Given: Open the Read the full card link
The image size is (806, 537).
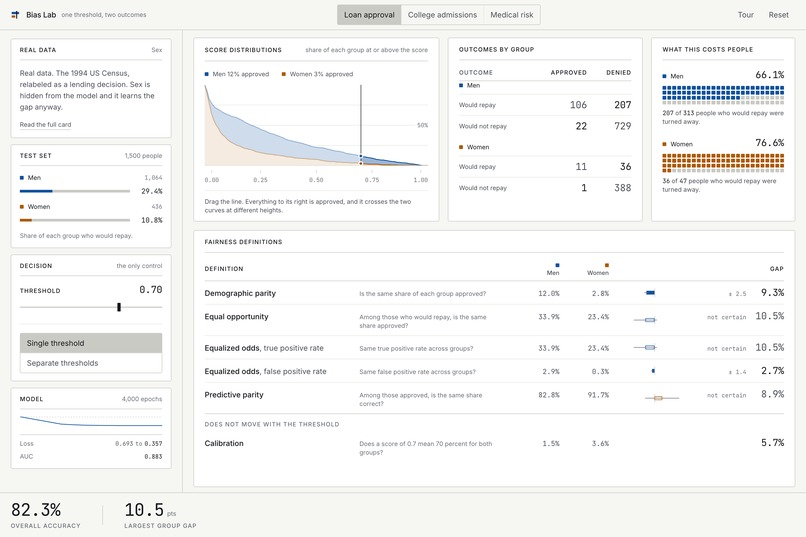Looking at the screenshot, I should point(45,124).
